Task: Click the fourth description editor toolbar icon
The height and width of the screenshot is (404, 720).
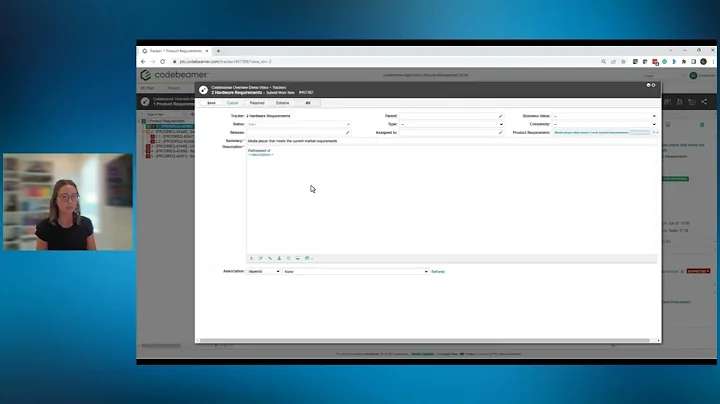Action: [279, 258]
